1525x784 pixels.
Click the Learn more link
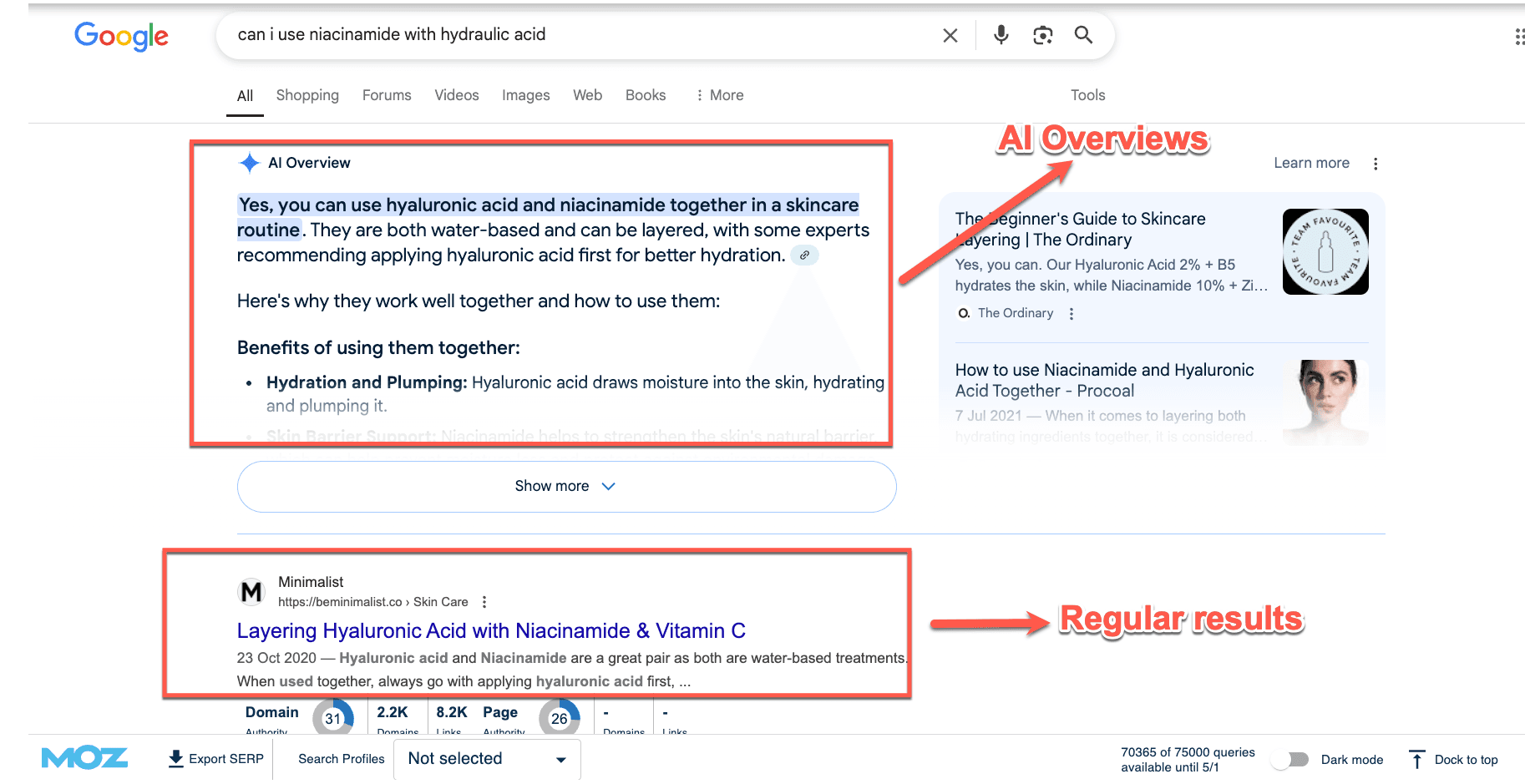(x=1311, y=164)
